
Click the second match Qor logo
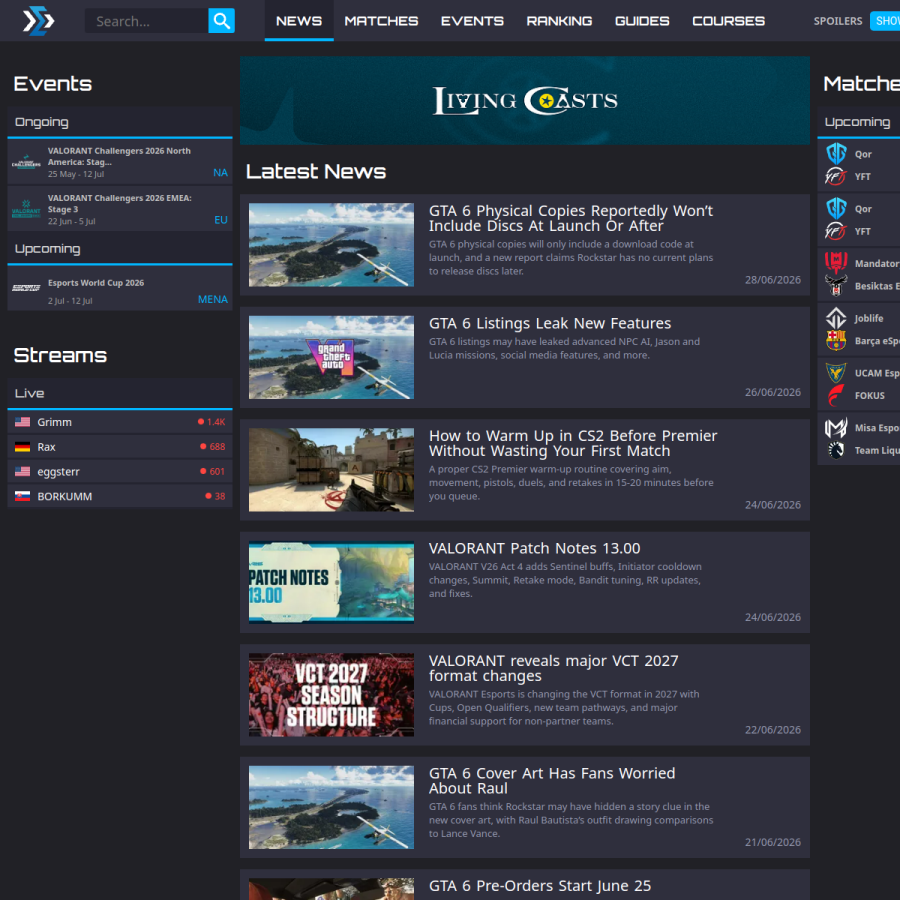(x=836, y=208)
